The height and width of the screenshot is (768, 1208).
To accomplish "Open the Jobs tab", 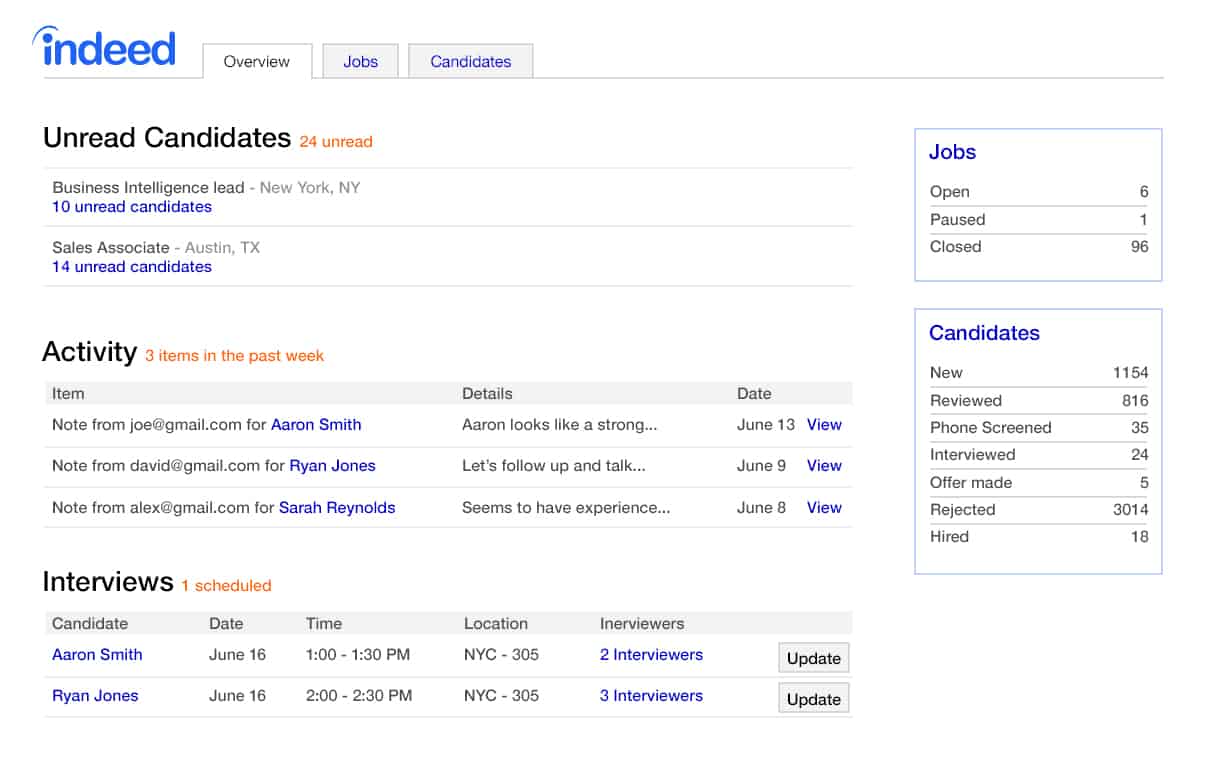I will coord(360,61).
